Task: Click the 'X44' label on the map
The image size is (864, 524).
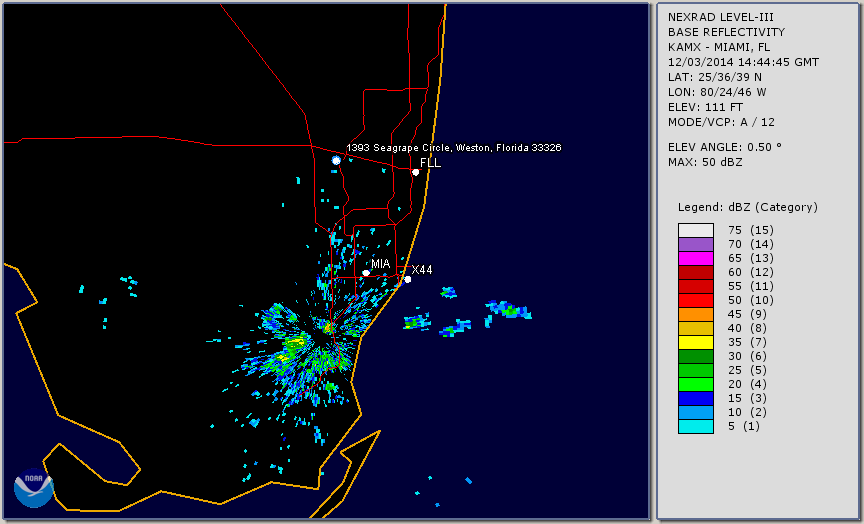Action: click(422, 270)
